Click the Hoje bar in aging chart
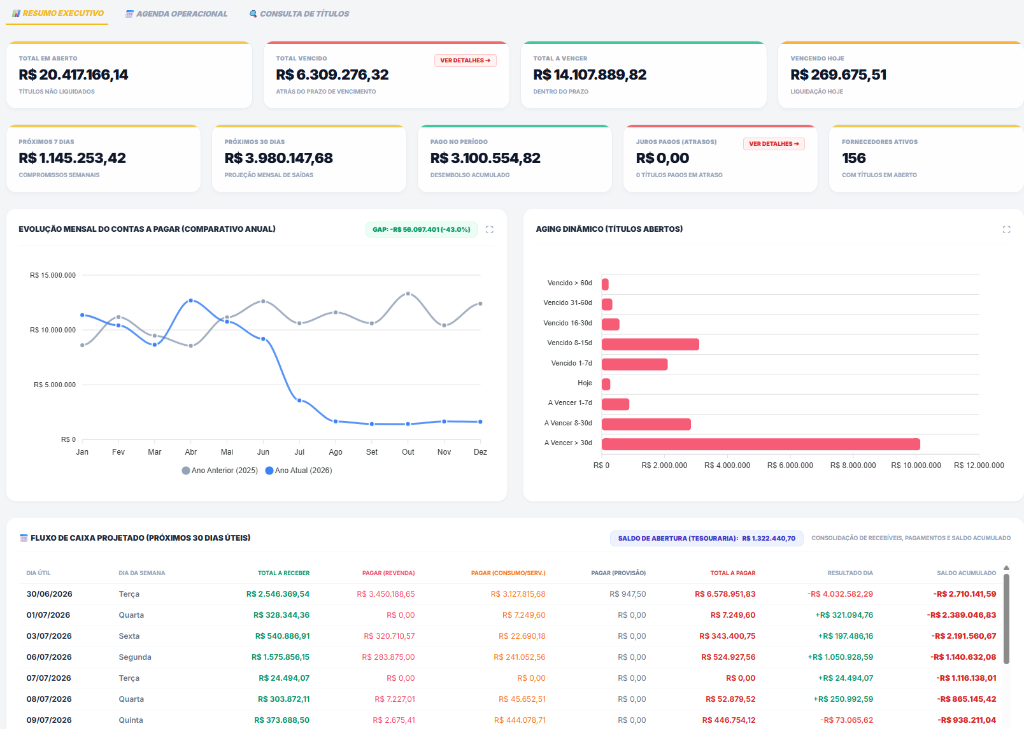The width and height of the screenshot is (1024, 729). coord(606,384)
